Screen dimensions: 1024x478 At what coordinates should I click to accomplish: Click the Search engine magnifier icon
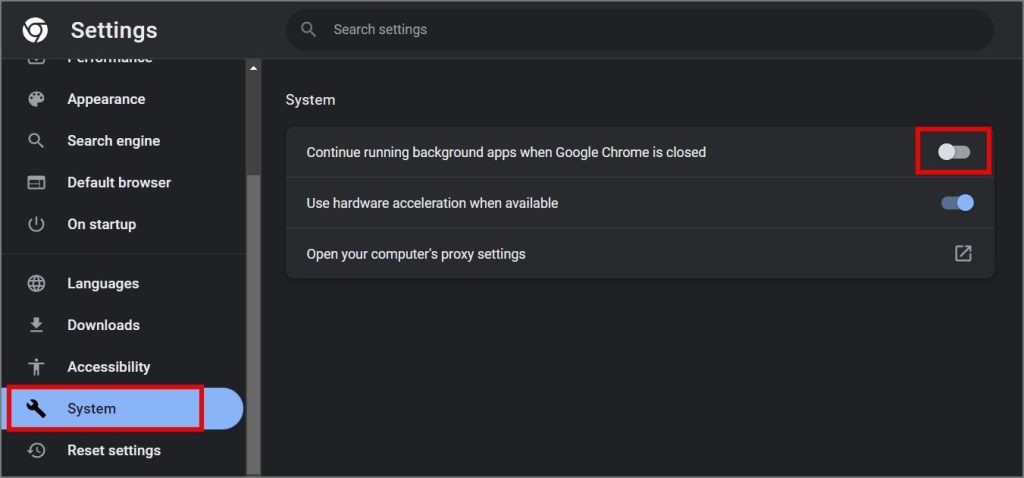(x=36, y=141)
